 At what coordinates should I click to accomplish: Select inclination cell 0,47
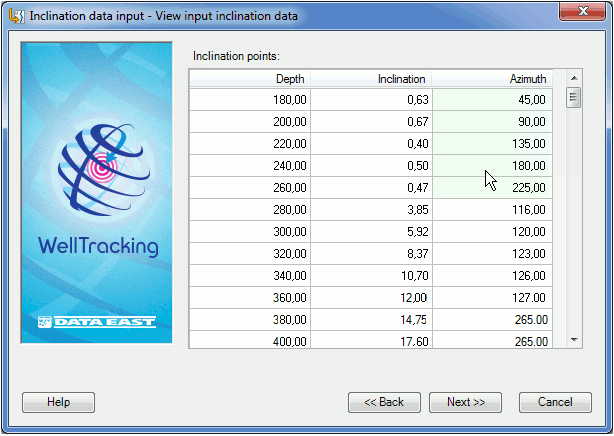click(371, 187)
